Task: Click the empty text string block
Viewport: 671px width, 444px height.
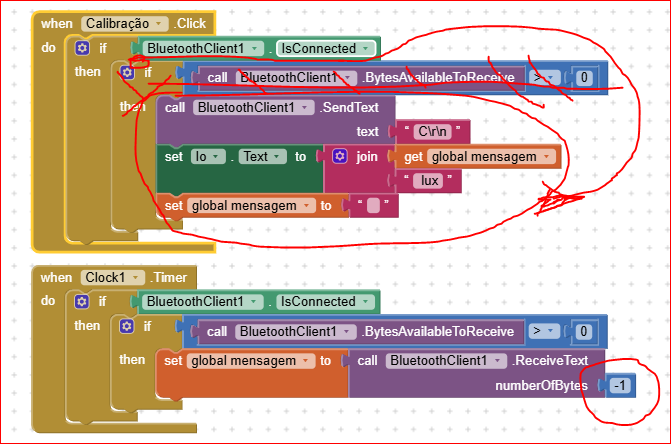Action: pyautogui.click(x=373, y=206)
